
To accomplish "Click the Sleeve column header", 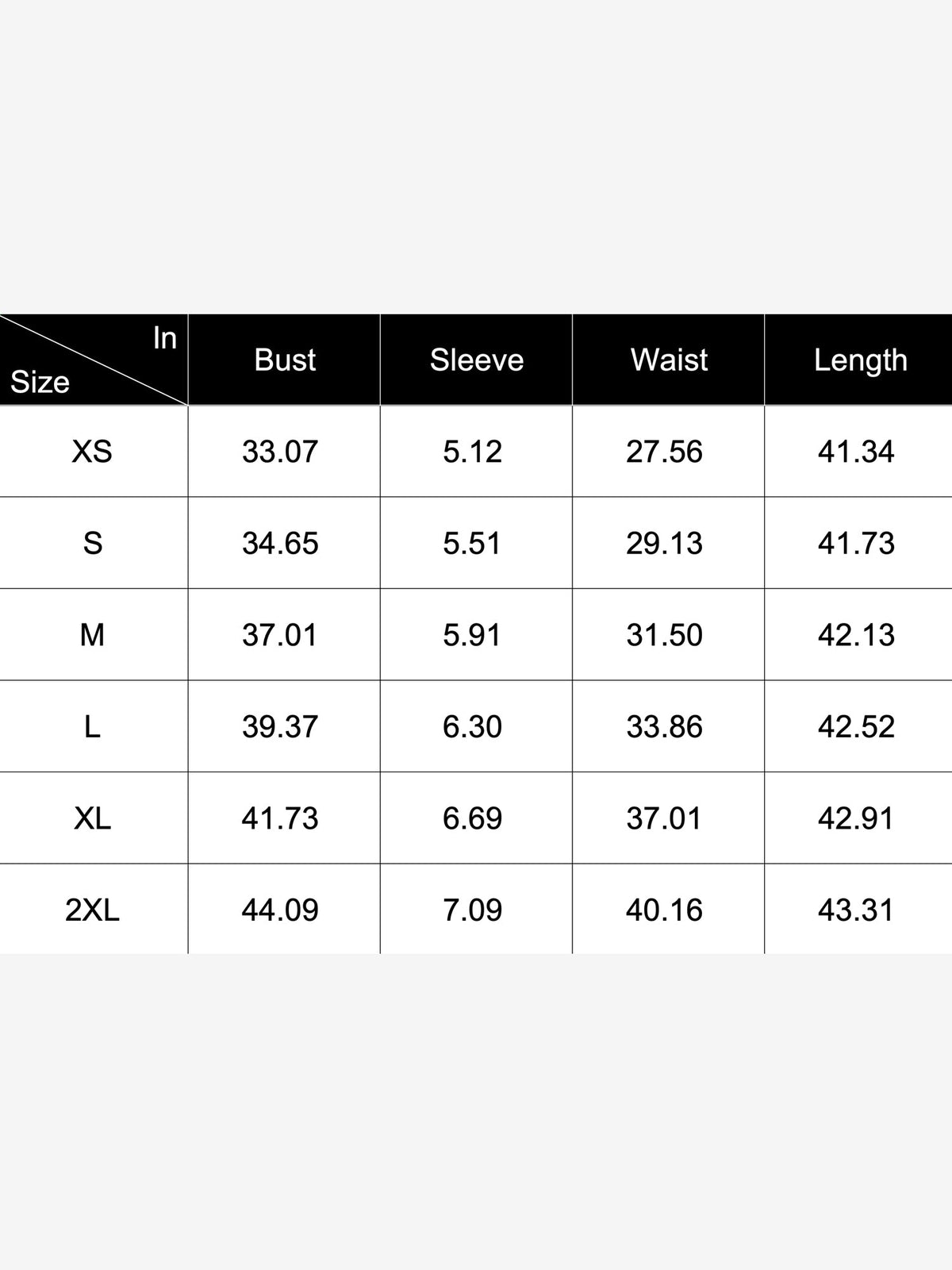I will click(x=477, y=360).
